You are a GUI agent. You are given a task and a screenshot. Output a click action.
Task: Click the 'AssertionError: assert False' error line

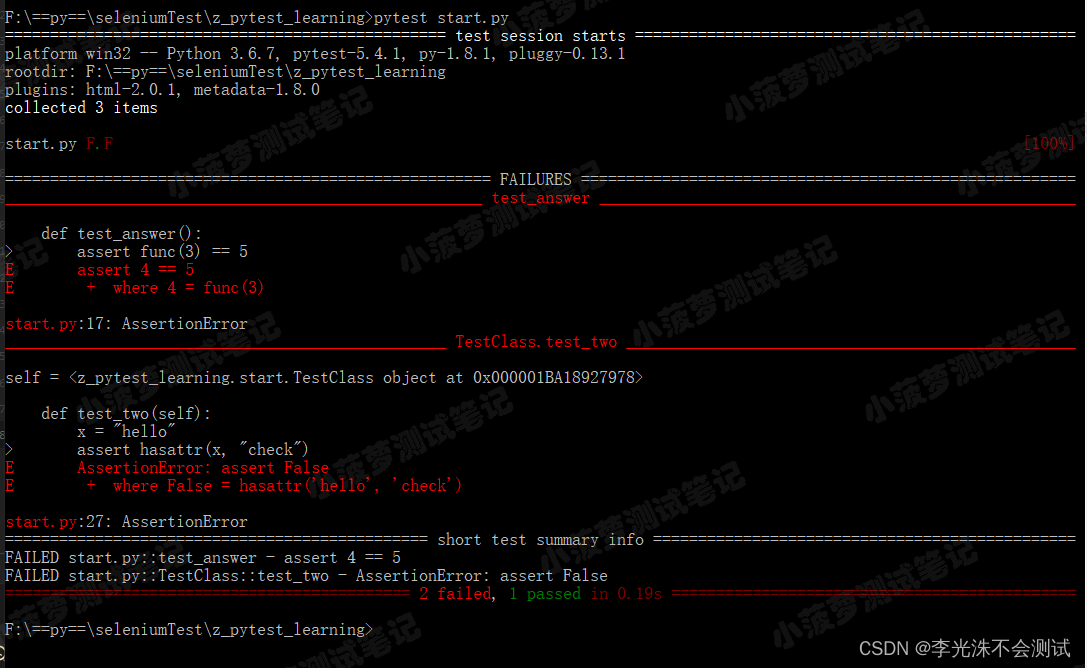point(202,468)
